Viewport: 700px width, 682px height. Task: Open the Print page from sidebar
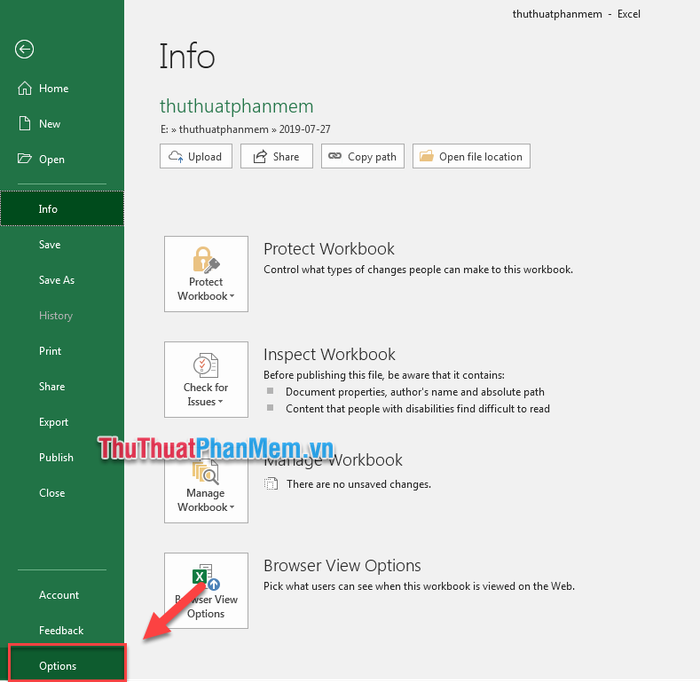click(x=62, y=351)
